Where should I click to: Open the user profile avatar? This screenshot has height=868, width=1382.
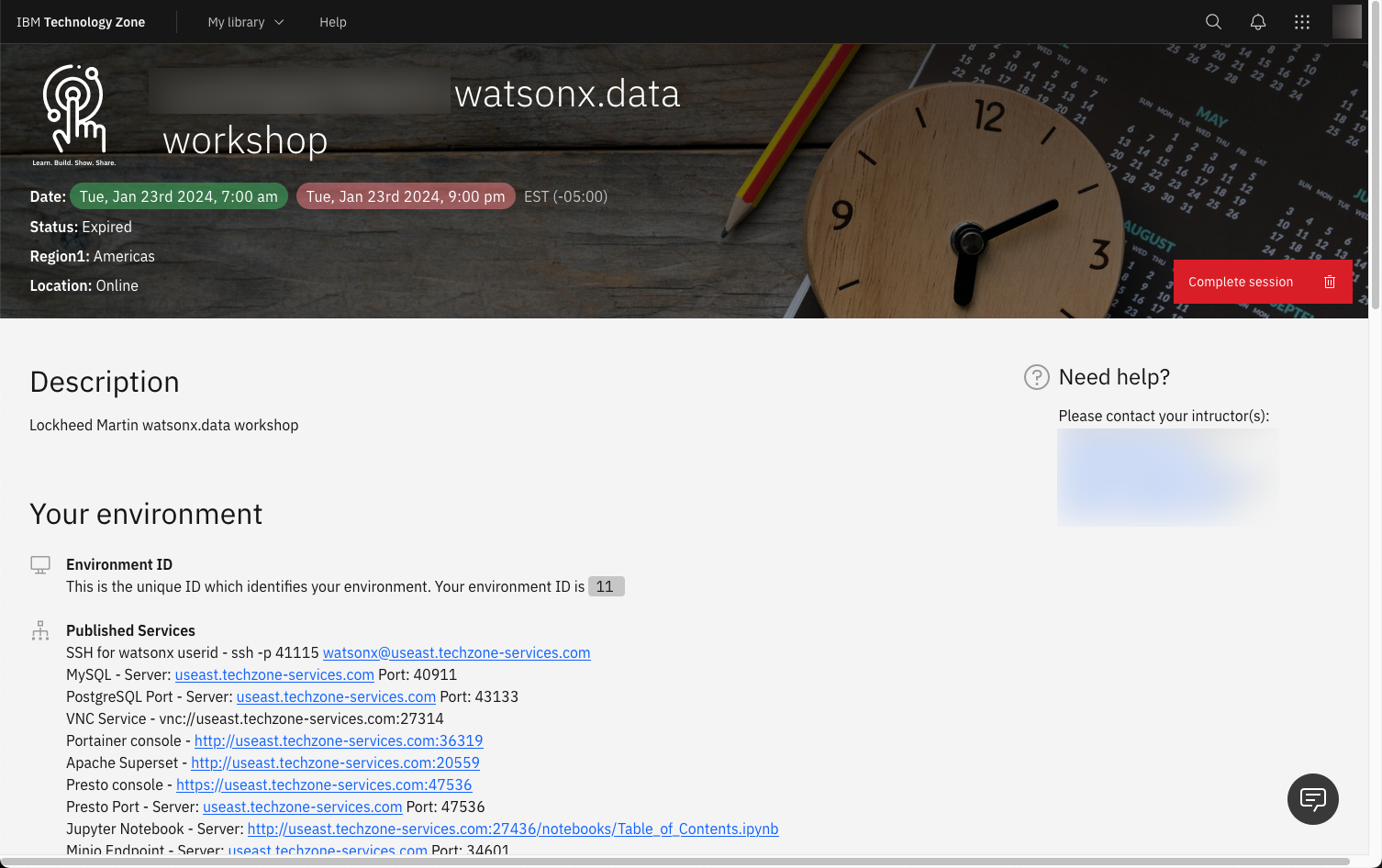tap(1346, 22)
